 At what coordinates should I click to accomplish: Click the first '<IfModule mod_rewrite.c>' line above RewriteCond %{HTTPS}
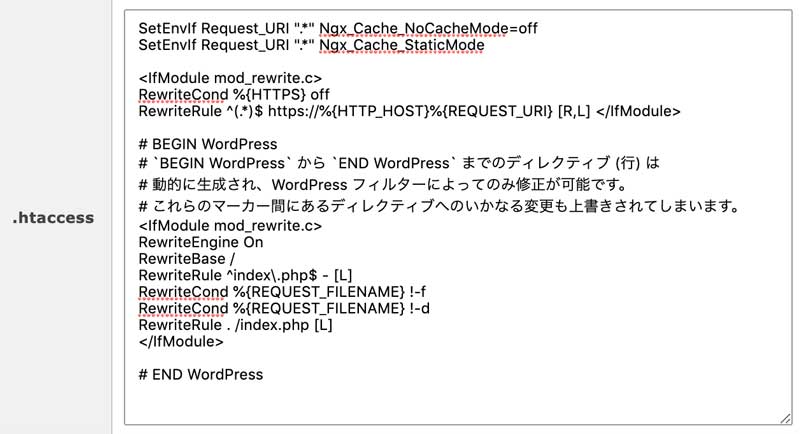[230, 78]
